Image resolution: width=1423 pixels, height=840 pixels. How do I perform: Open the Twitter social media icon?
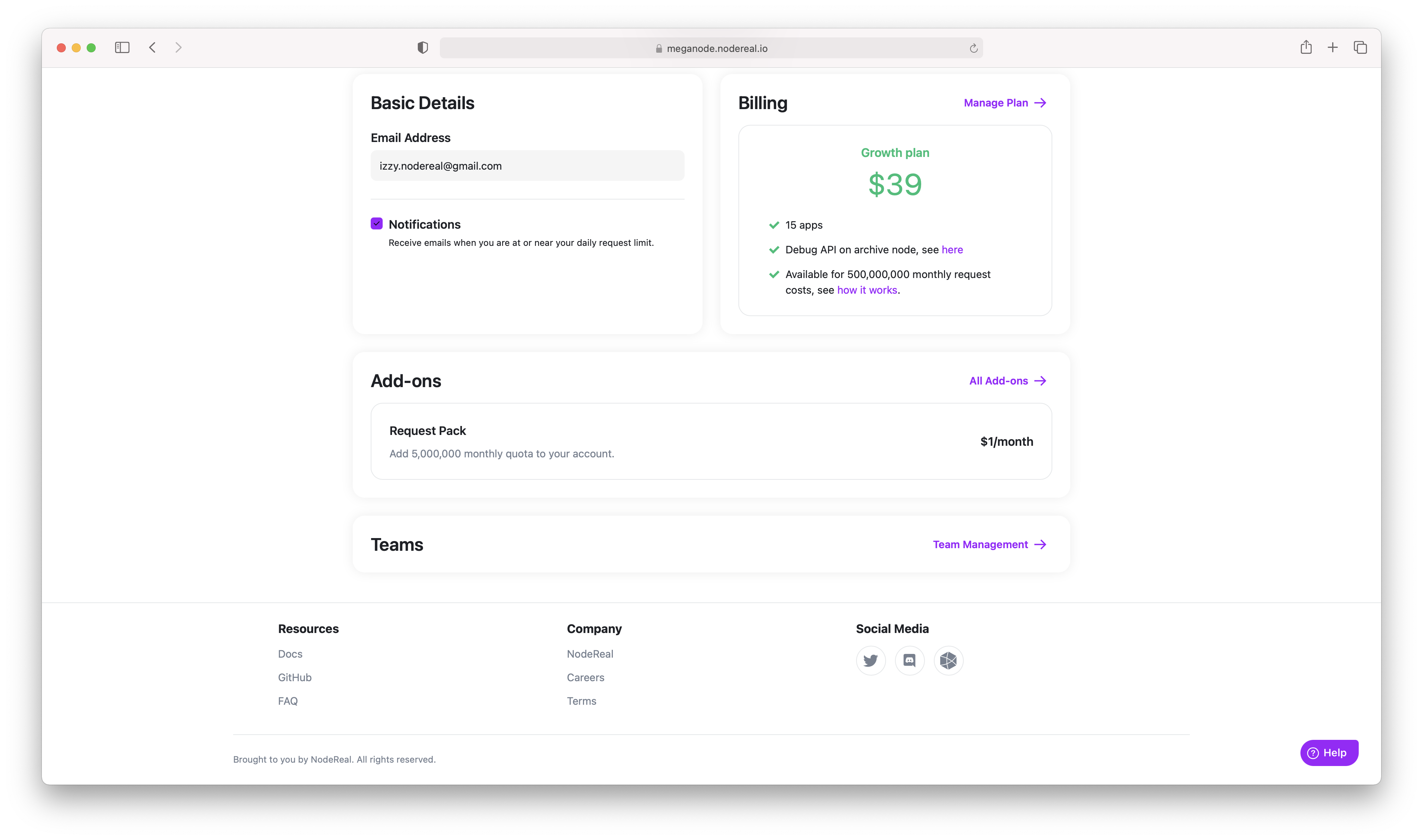871,661
